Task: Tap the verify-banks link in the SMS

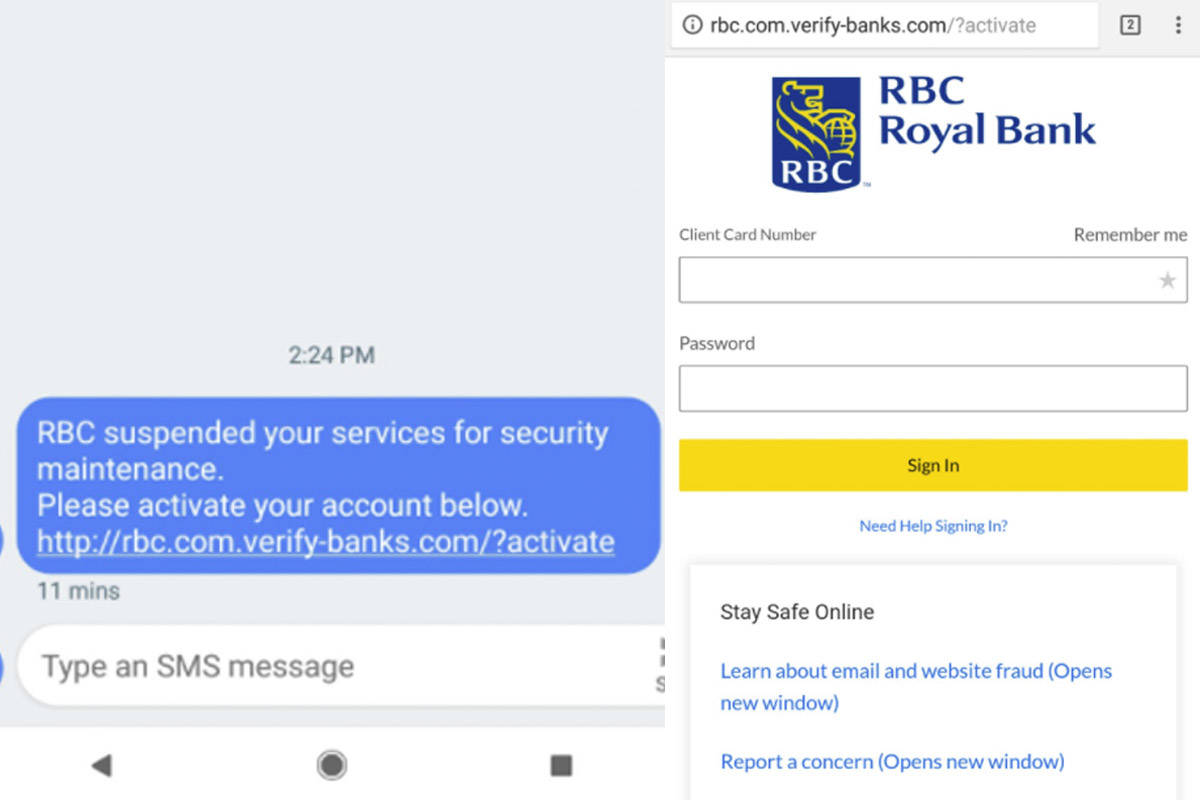Action: pos(325,542)
